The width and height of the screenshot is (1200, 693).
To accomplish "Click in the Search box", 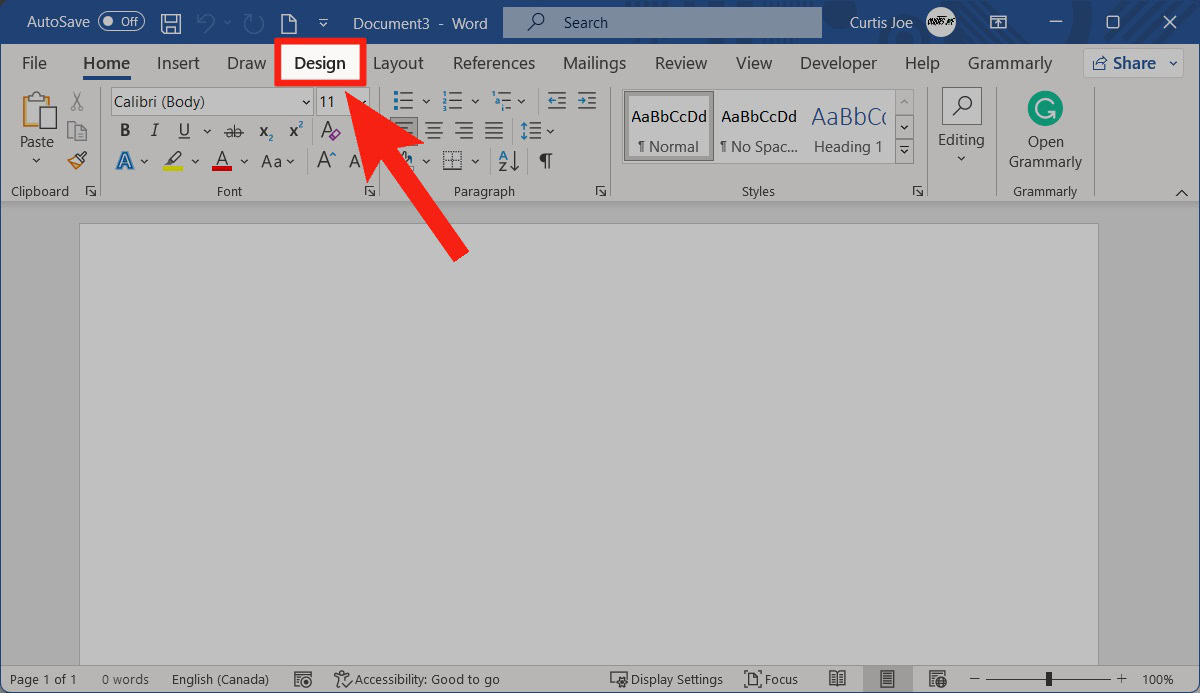I will [662, 22].
